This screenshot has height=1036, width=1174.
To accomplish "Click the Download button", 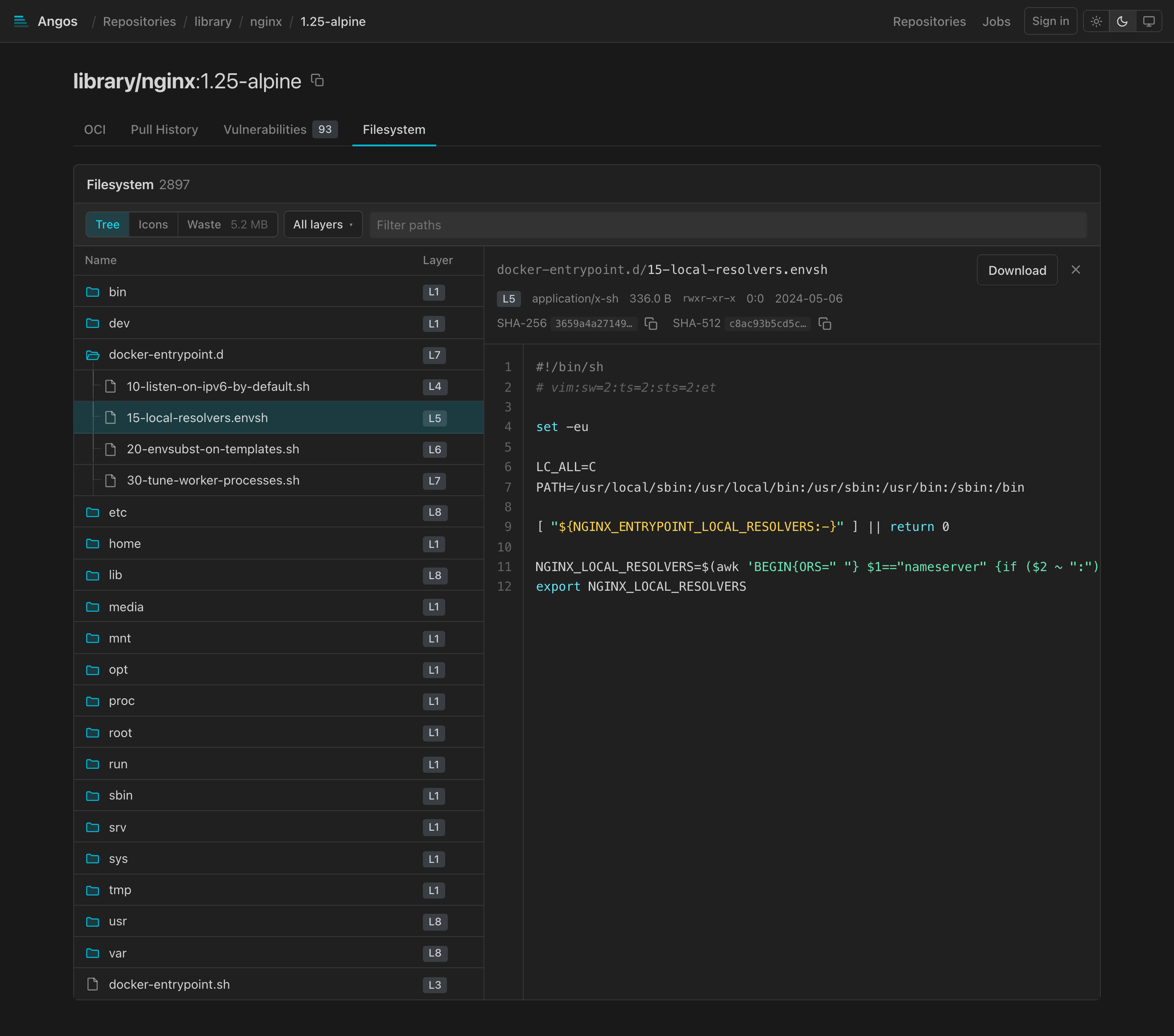I will coord(1017,270).
